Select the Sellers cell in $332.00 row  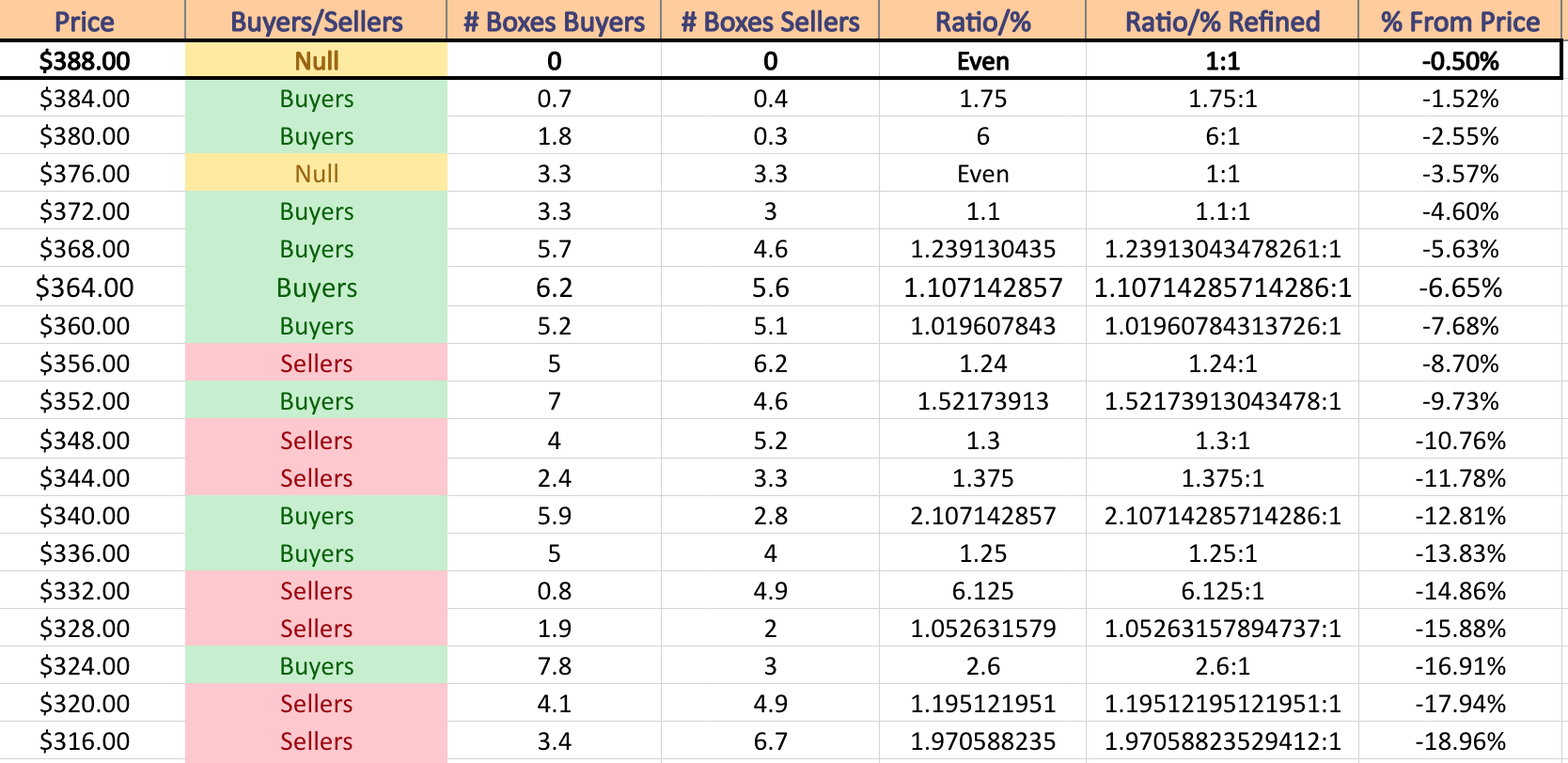[316, 591]
